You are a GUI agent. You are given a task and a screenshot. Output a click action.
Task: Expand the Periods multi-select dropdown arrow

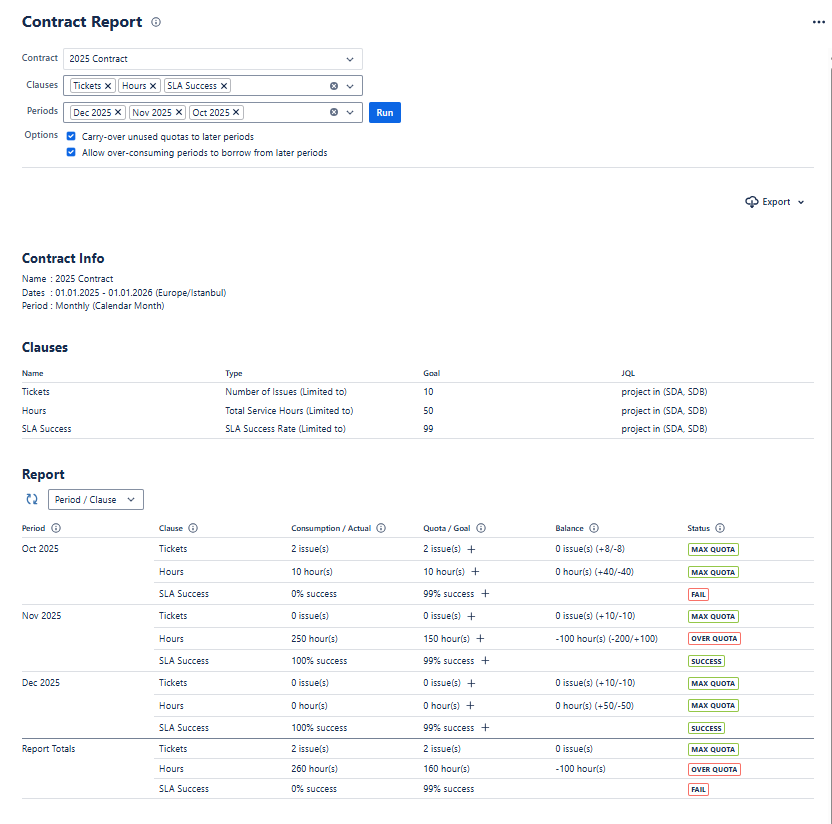pos(350,113)
